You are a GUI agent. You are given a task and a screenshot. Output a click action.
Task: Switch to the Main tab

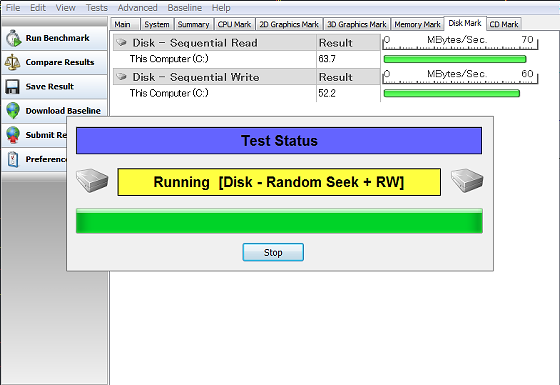point(125,24)
